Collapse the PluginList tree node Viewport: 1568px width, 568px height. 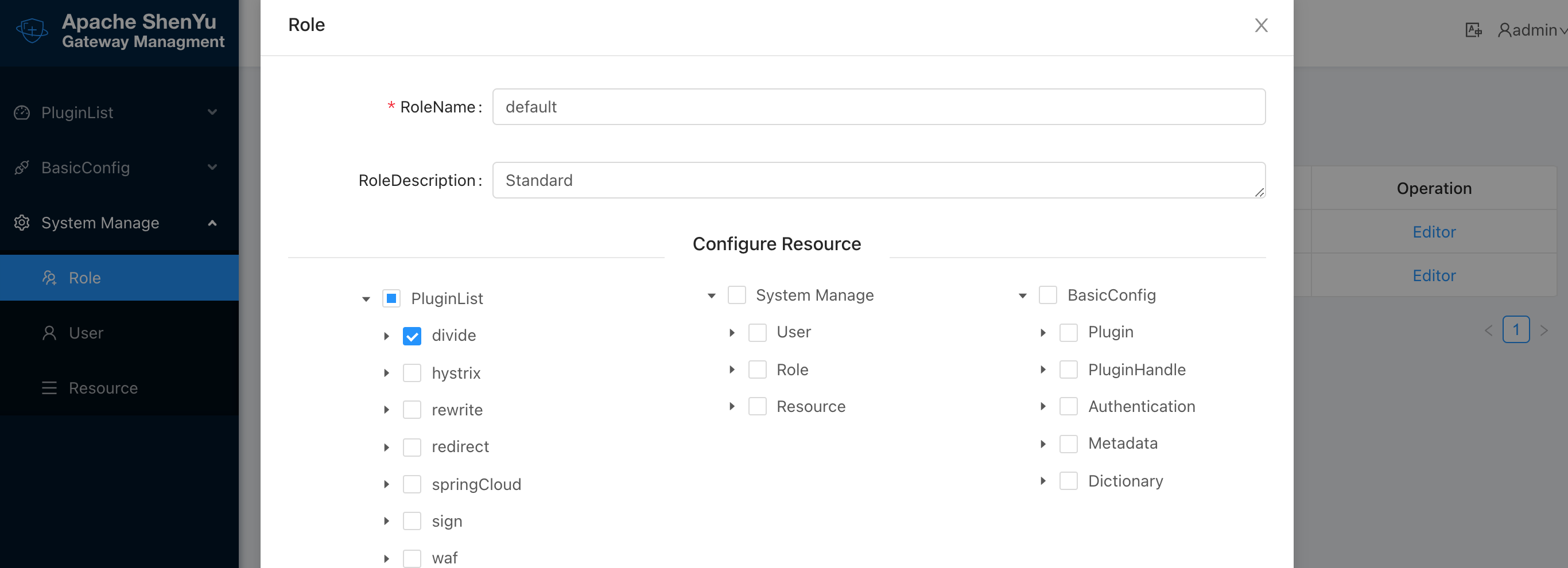click(366, 299)
